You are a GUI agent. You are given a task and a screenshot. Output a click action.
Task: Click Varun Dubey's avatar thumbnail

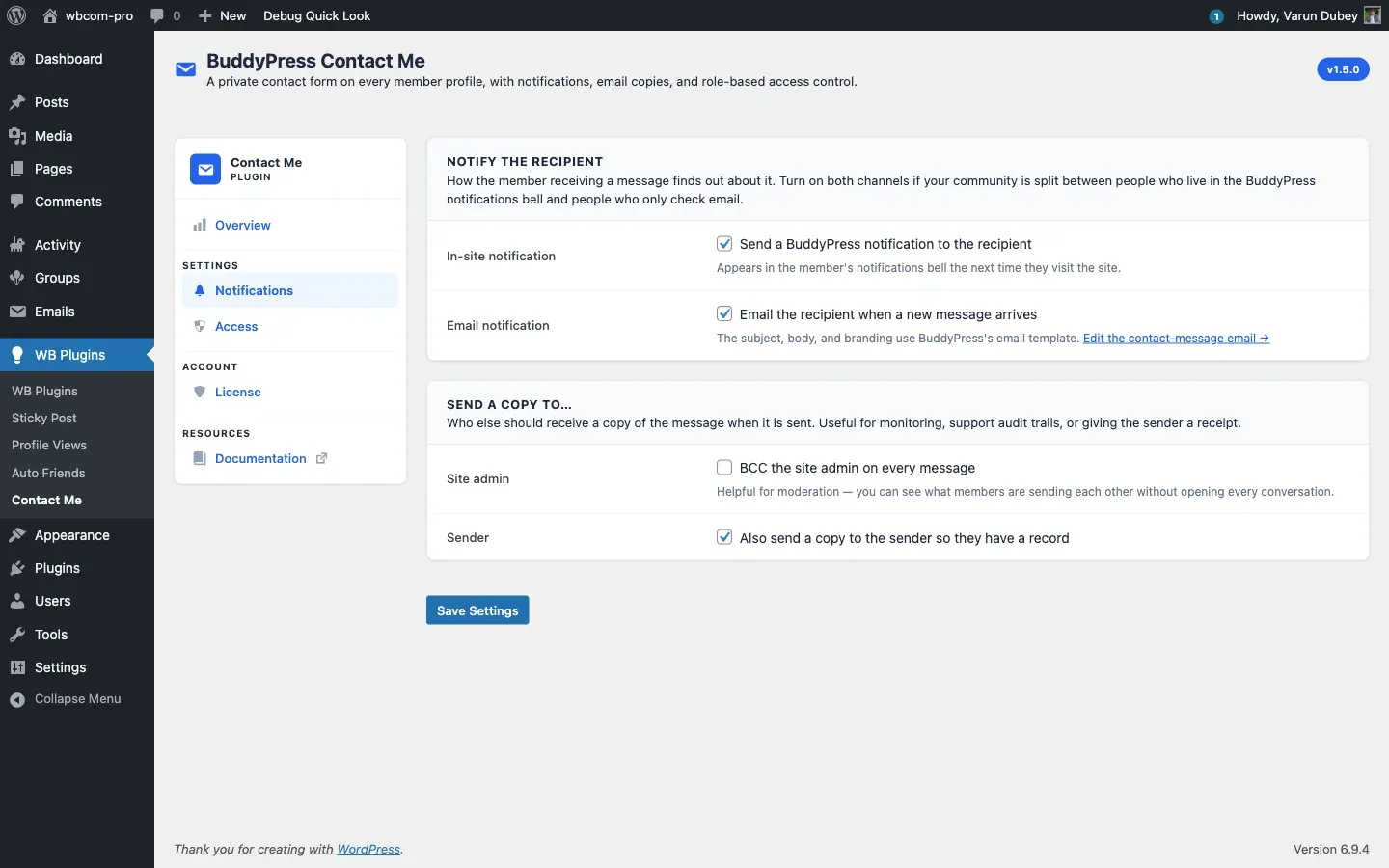point(1373,15)
